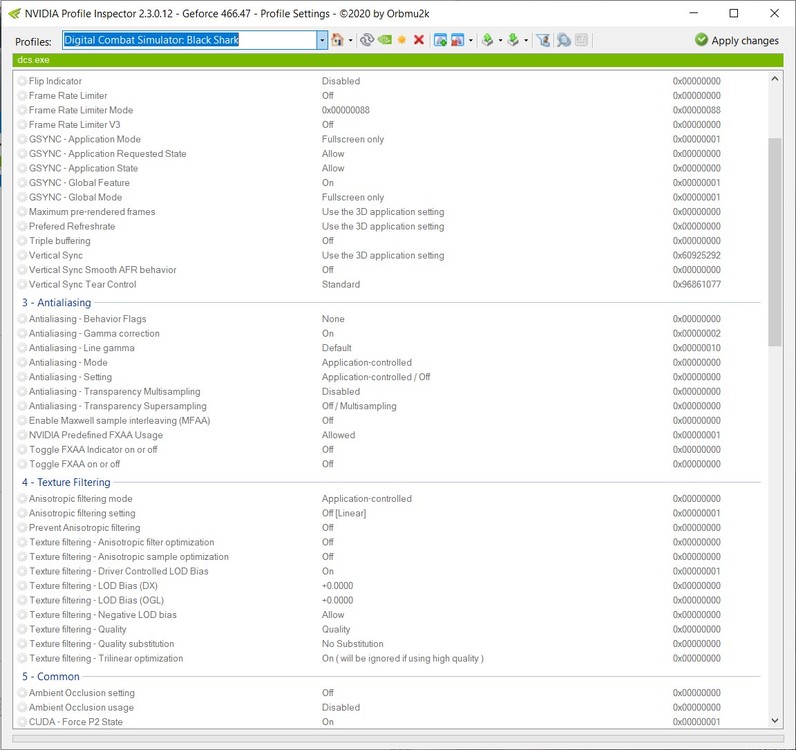Create a new profile with the sun icon
Image resolution: width=796 pixels, height=750 pixels.
tap(402, 40)
